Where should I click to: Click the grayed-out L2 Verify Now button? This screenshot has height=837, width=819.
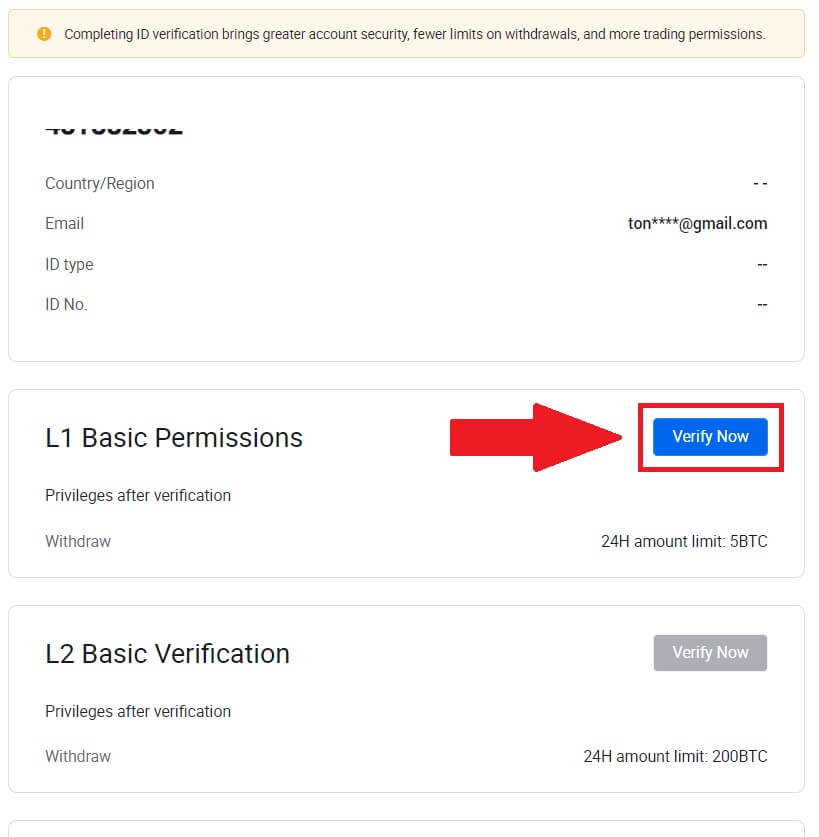710,652
